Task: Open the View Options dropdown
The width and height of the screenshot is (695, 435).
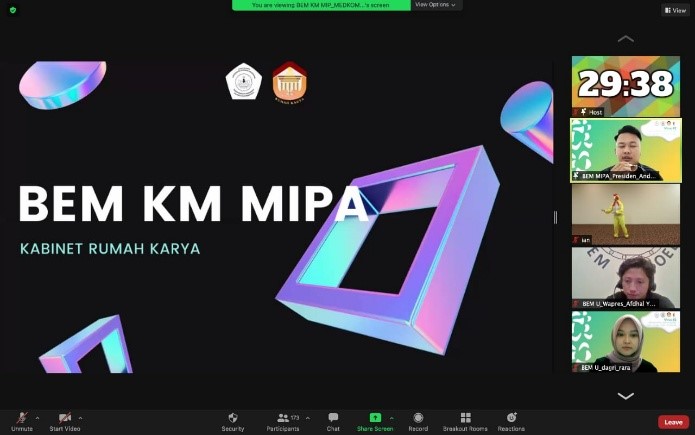Action: (436, 5)
